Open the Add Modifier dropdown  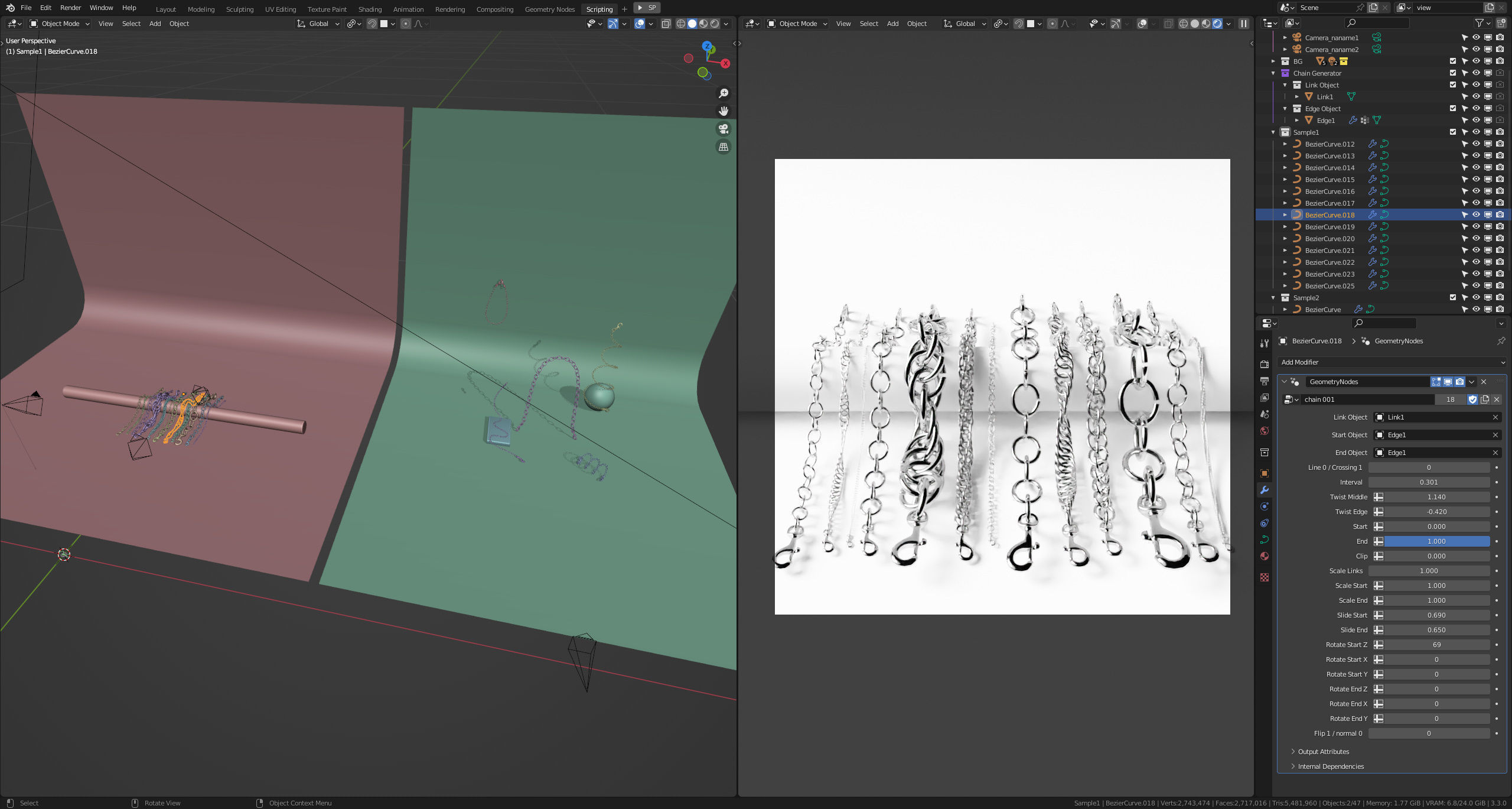1392,362
